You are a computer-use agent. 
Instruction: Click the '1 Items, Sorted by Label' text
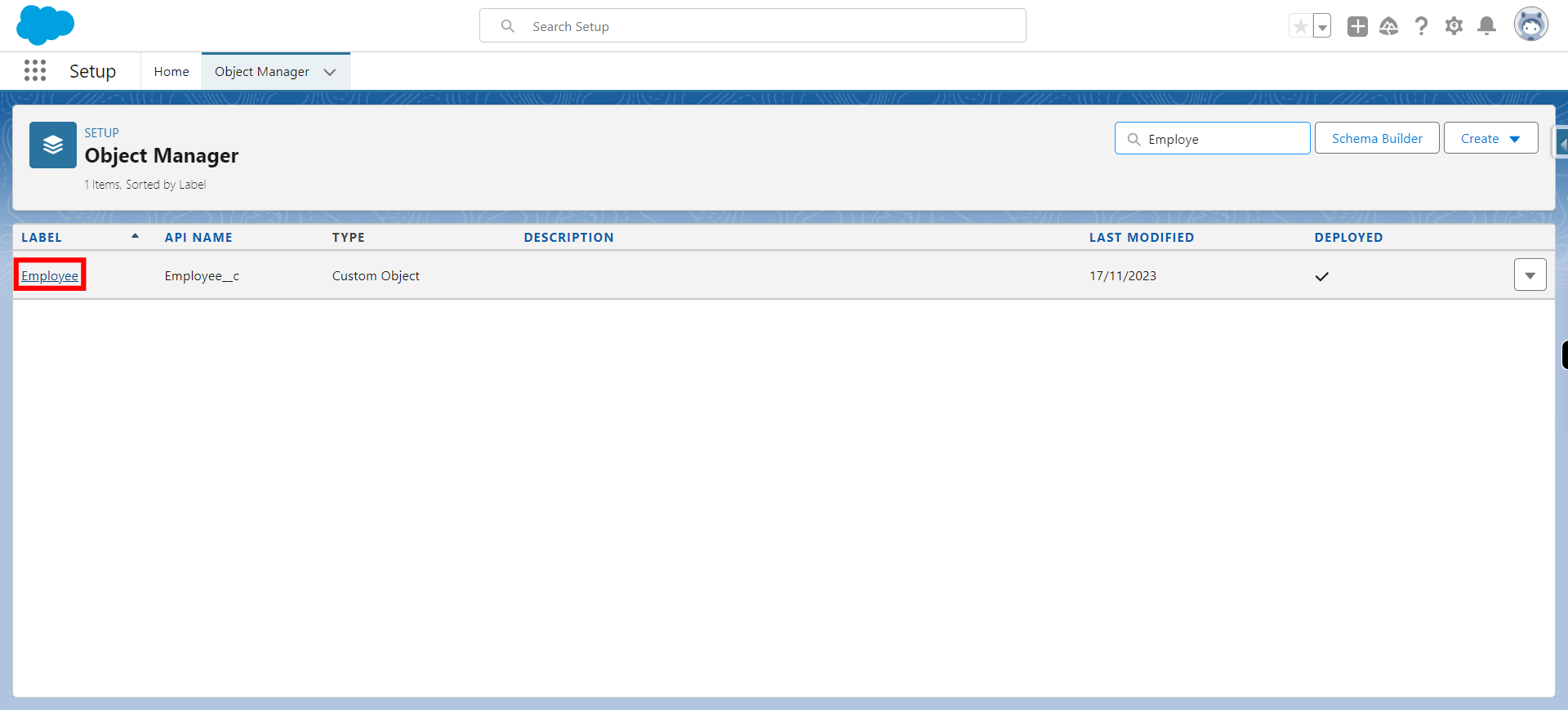click(x=145, y=185)
